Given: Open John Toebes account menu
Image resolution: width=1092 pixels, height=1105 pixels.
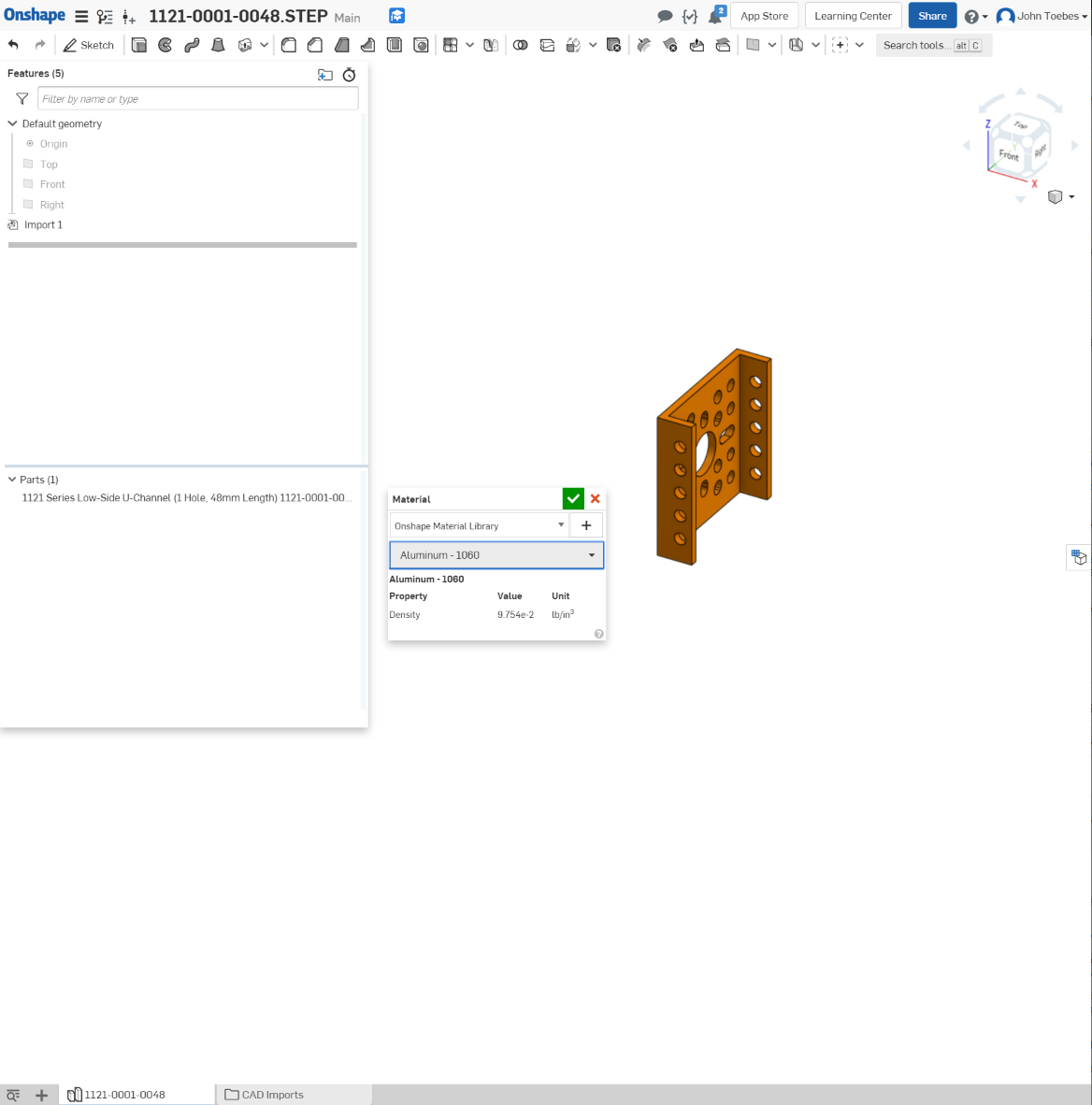Looking at the screenshot, I should pos(1042,16).
